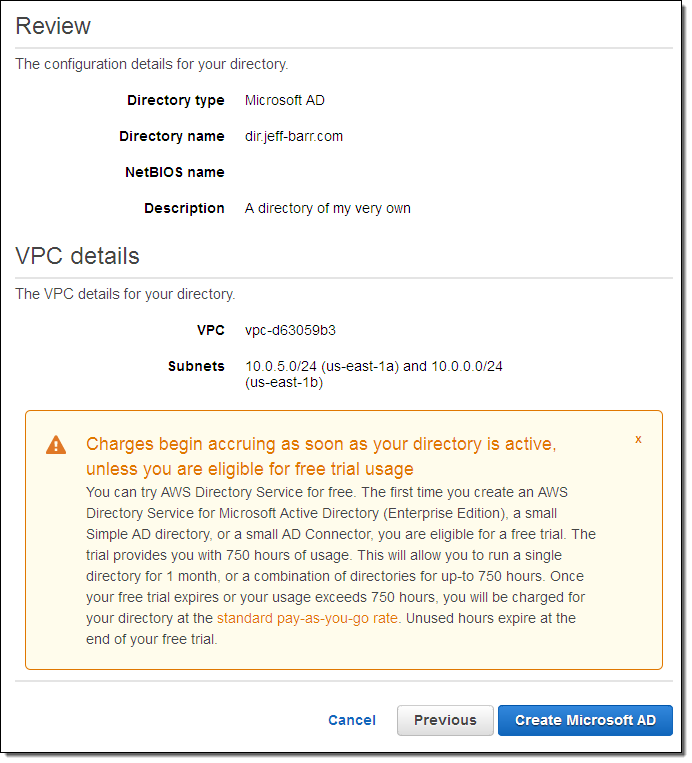Click the VPC field label
692x763 pixels.
point(211,330)
